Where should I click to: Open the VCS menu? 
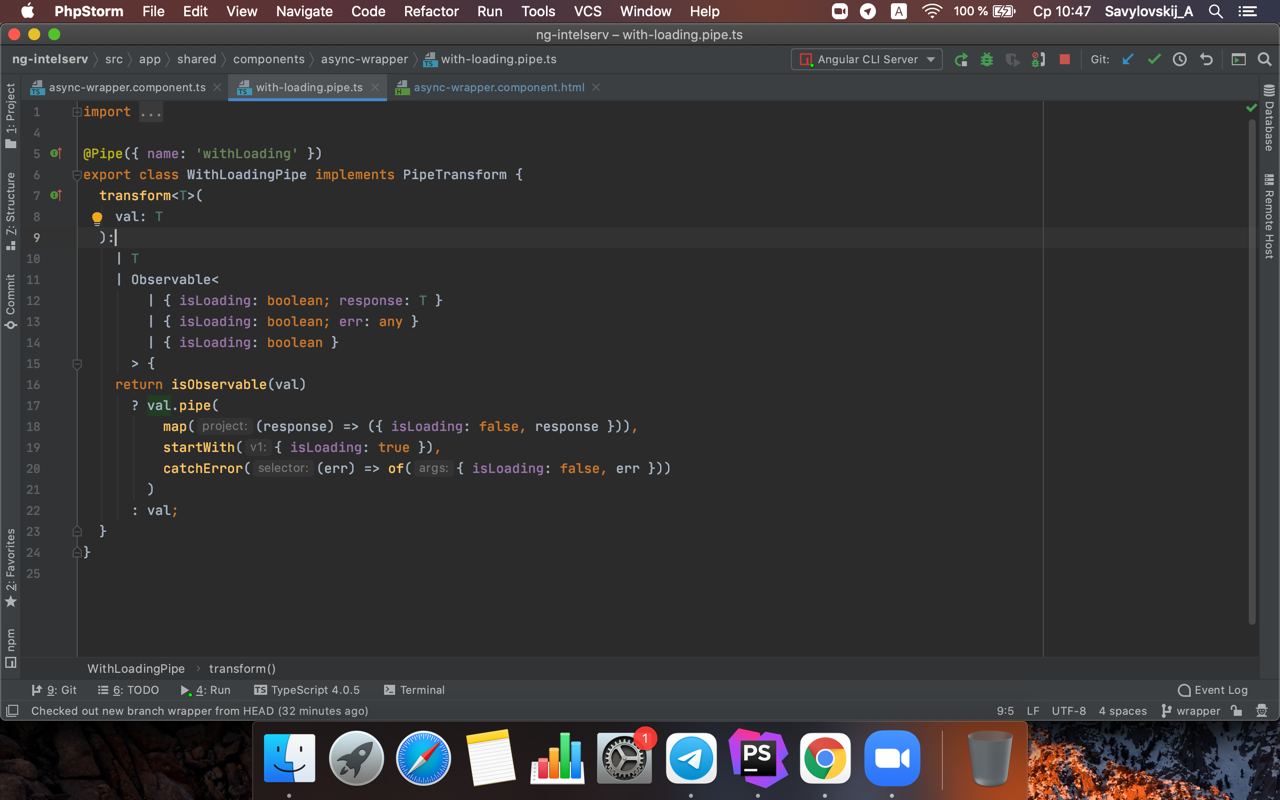(x=588, y=11)
